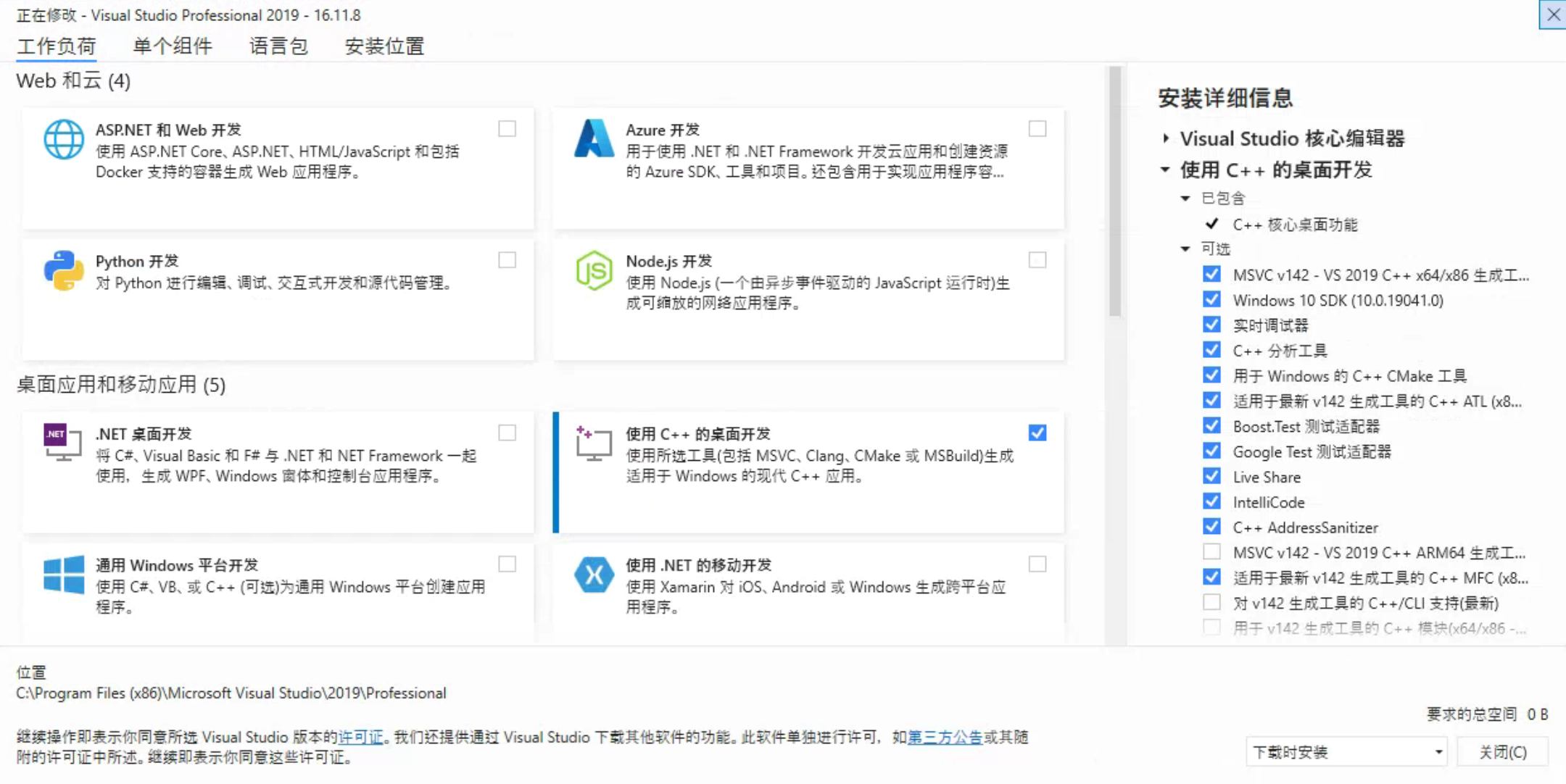Screen dimensions: 1566x784
Task: Check the Python development workload box
Action: pyautogui.click(x=507, y=260)
